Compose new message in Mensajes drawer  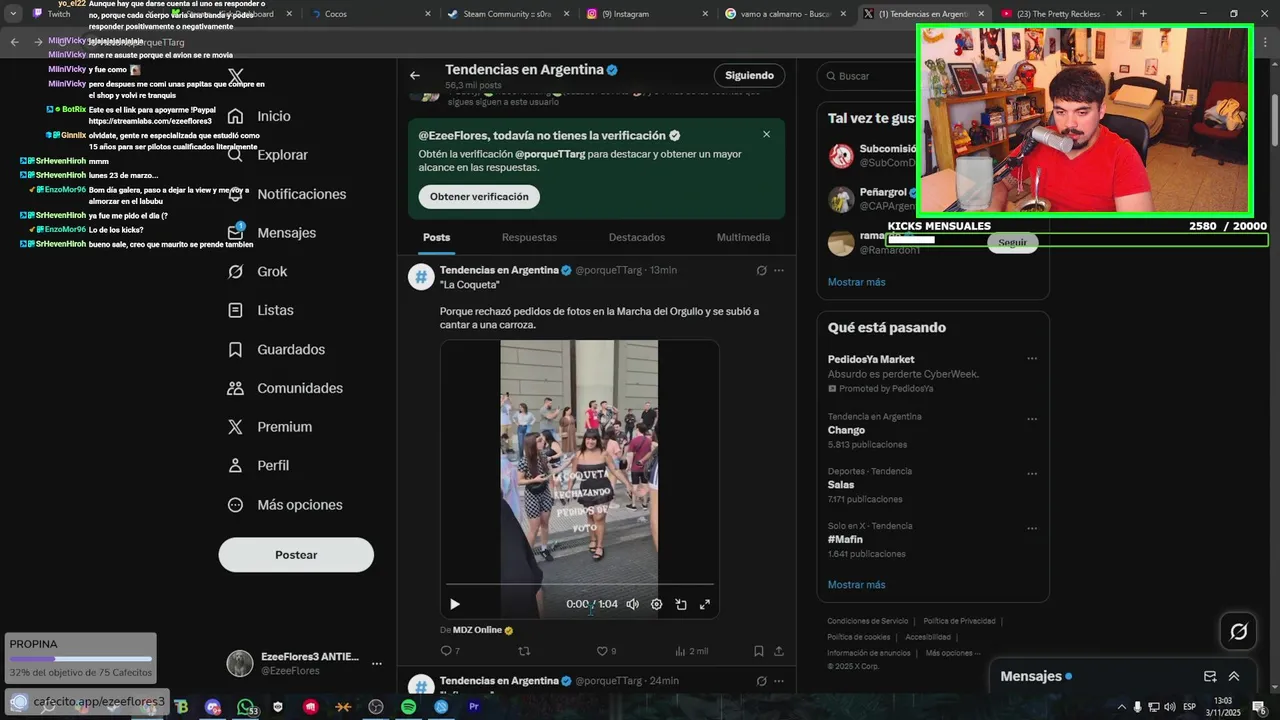tap(1210, 677)
